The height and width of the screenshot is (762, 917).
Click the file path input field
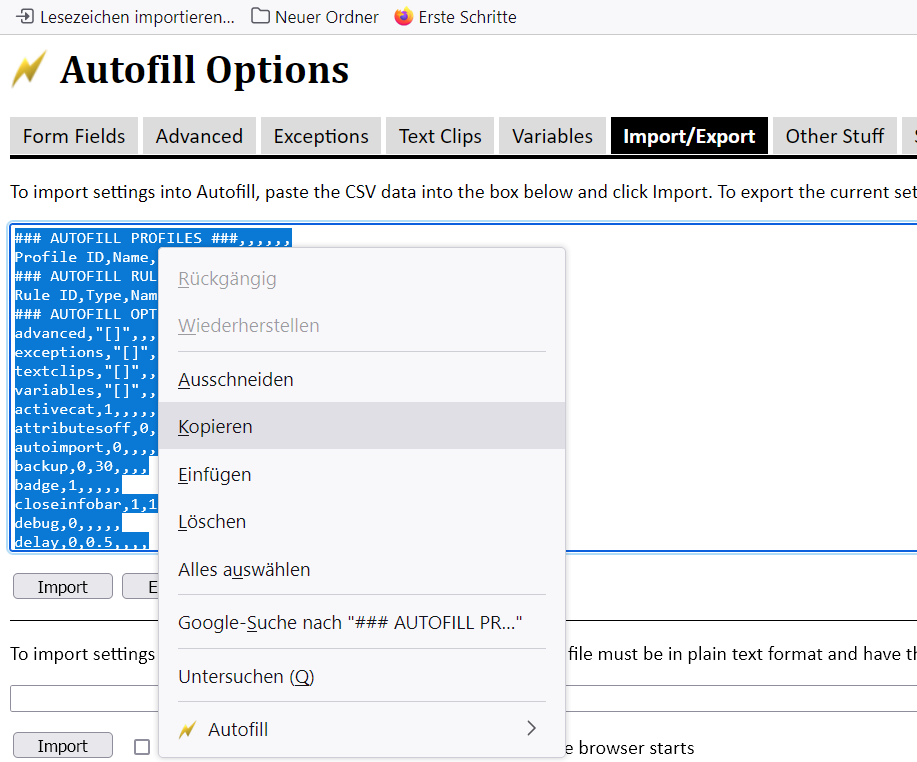click(x=80, y=698)
